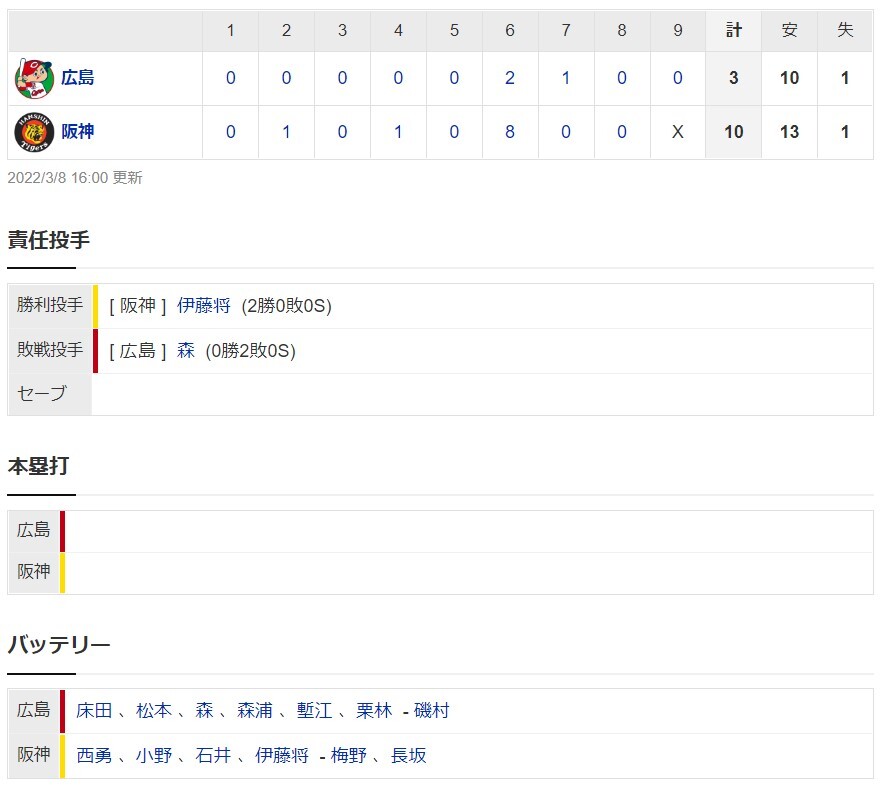Open the 阪神 team link in scoreboard
Screen dimensions: 881x797
(x=78, y=132)
